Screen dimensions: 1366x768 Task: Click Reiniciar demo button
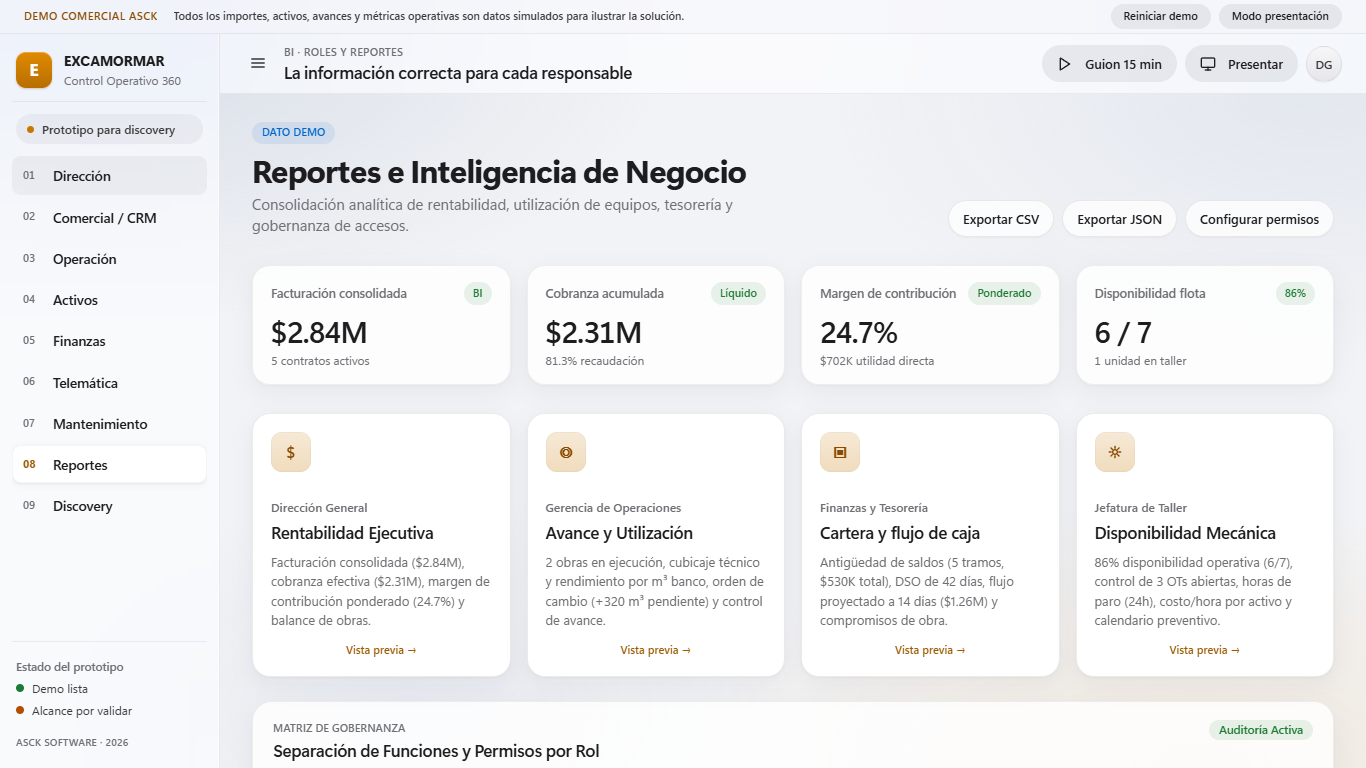coord(1161,16)
